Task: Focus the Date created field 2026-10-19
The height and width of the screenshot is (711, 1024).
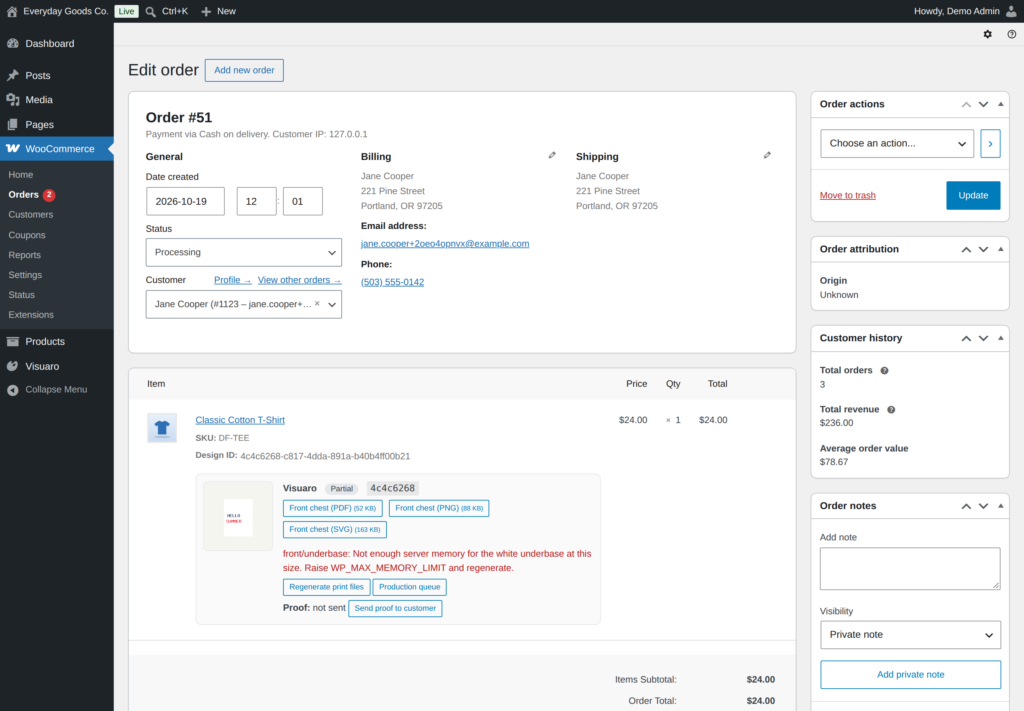Action: pyautogui.click(x=185, y=201)
